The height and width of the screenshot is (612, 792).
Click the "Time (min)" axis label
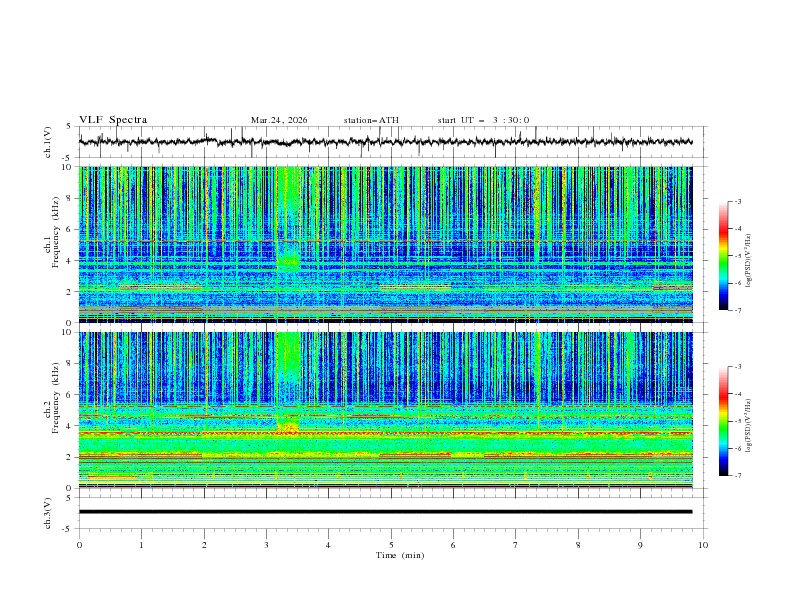coord(400,555)
